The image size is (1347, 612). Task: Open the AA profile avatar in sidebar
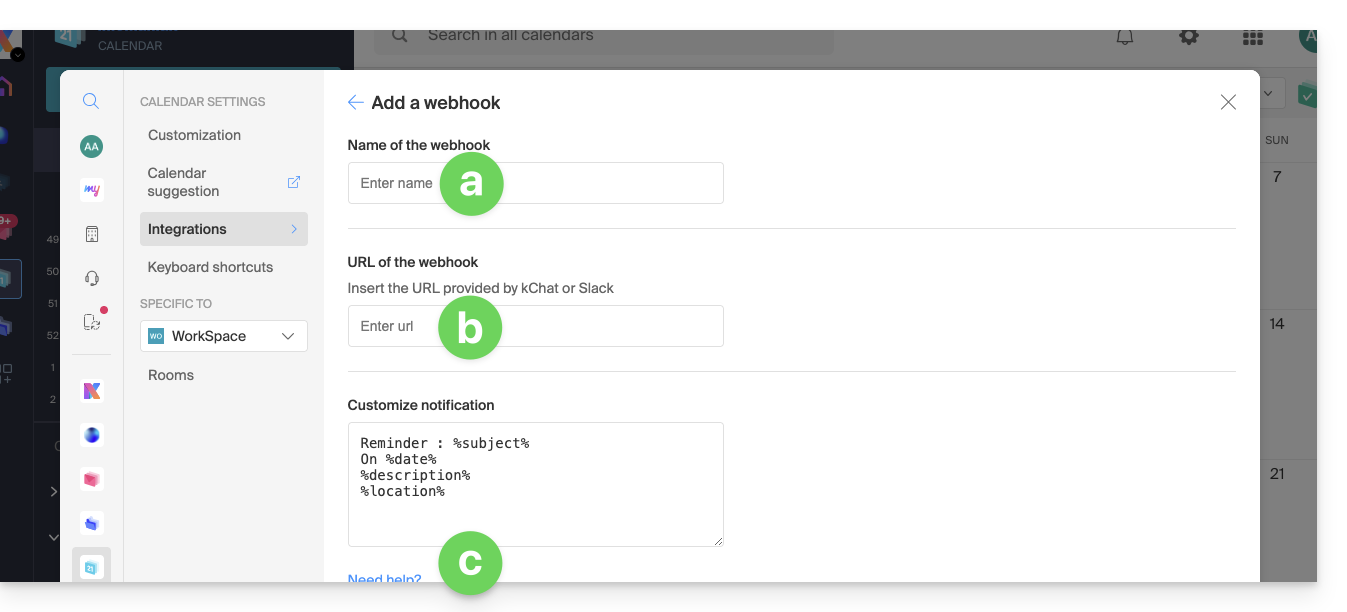pyautogui.click(x=91, y=146)
